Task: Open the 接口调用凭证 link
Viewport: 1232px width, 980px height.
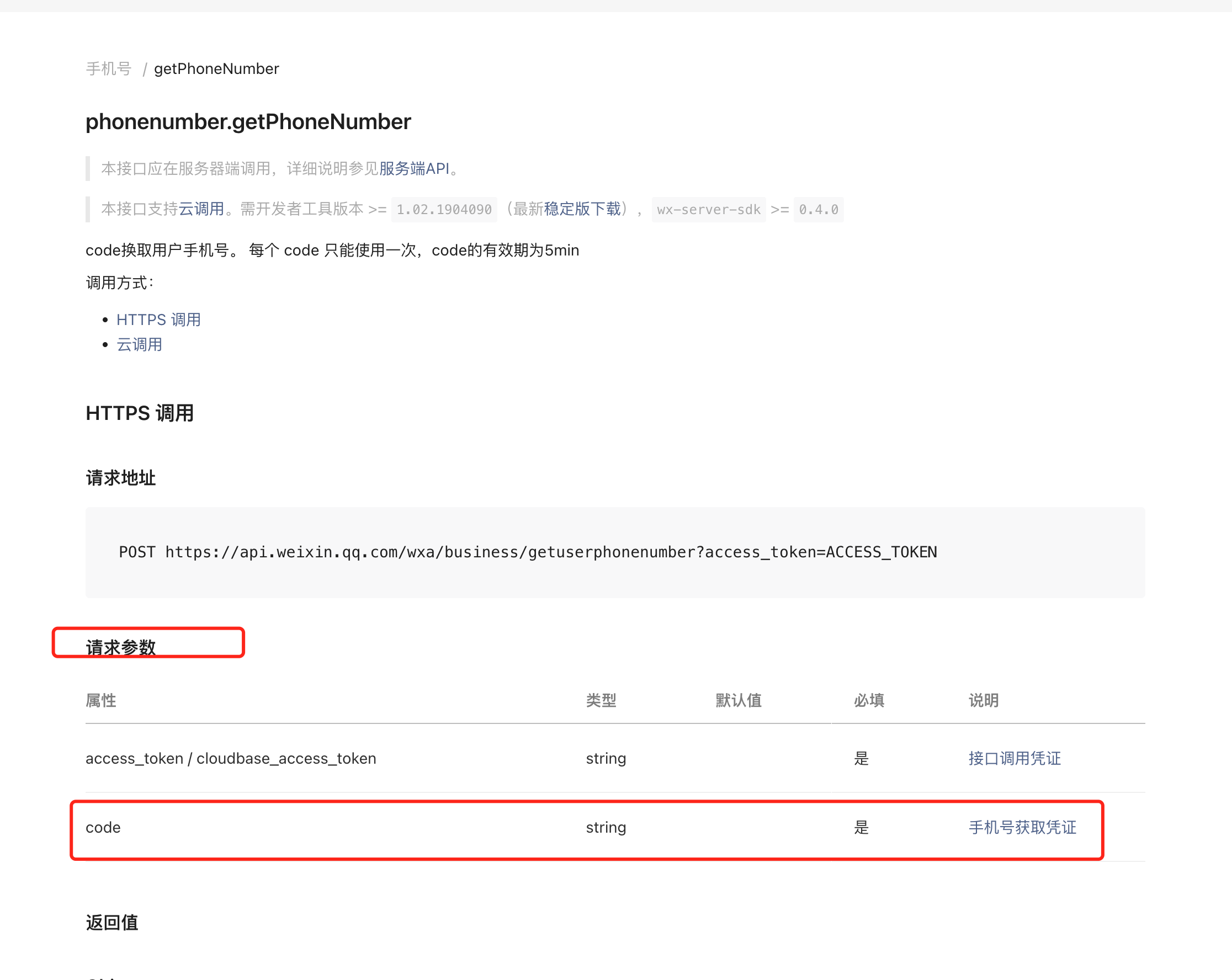Action: click(x=1015, y=758)
